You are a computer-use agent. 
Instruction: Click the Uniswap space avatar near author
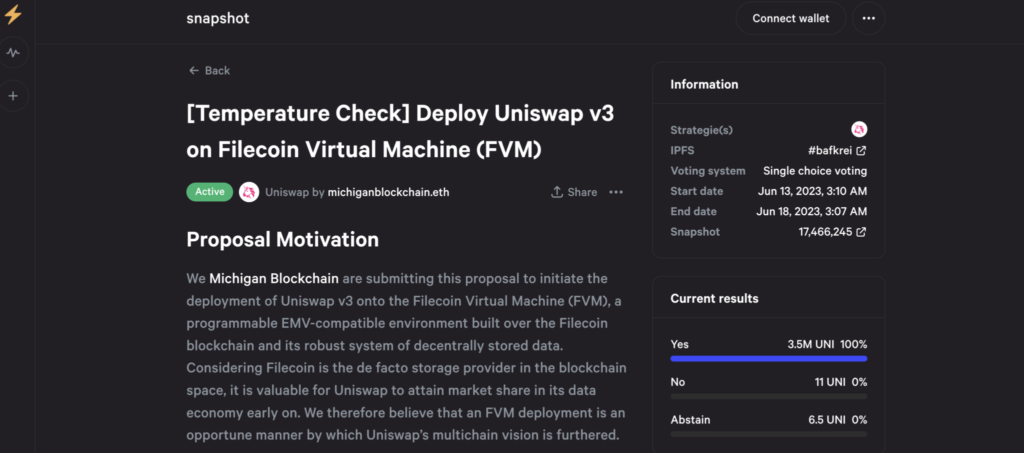tap(249, 192)
